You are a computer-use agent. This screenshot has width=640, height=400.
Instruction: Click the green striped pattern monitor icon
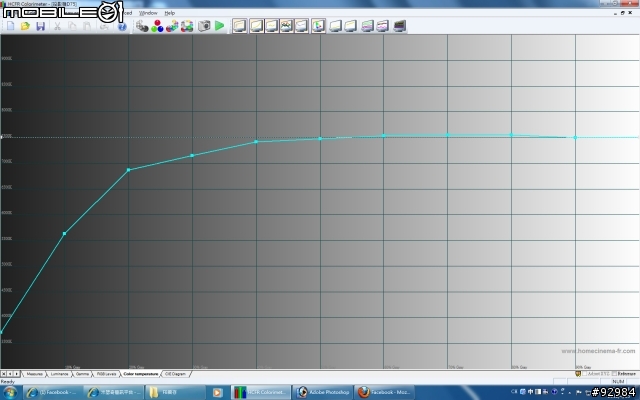(367, 26)
